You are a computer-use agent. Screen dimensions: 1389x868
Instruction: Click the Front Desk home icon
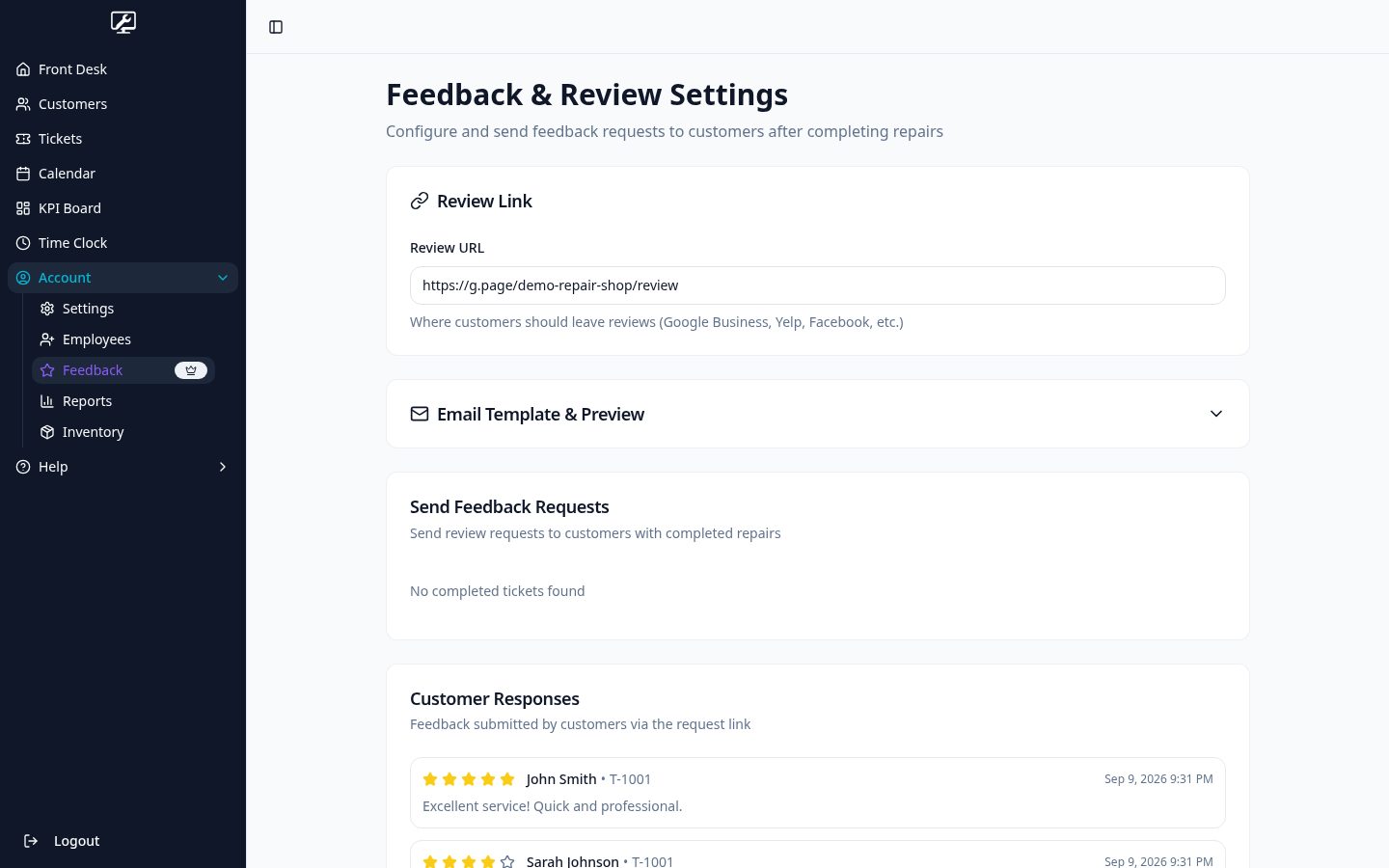point(23,69)
